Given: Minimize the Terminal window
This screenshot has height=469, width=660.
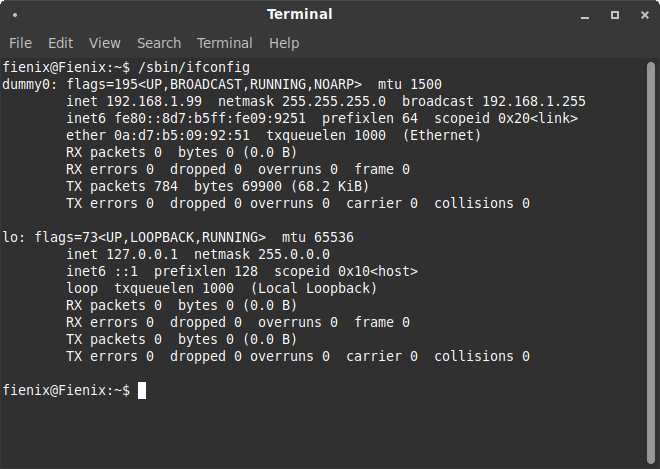Looking at the screenshot, I should (587, 15).
